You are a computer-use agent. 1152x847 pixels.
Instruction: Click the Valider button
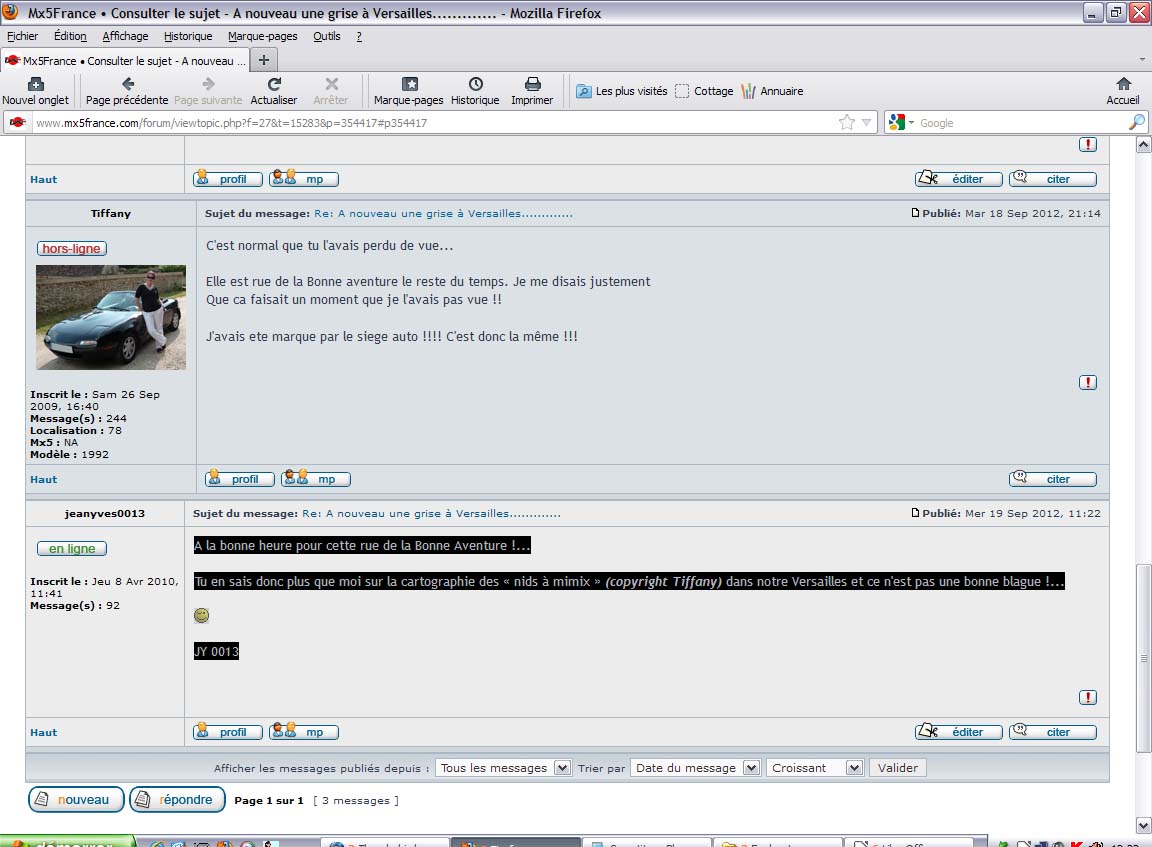(897, 768)
